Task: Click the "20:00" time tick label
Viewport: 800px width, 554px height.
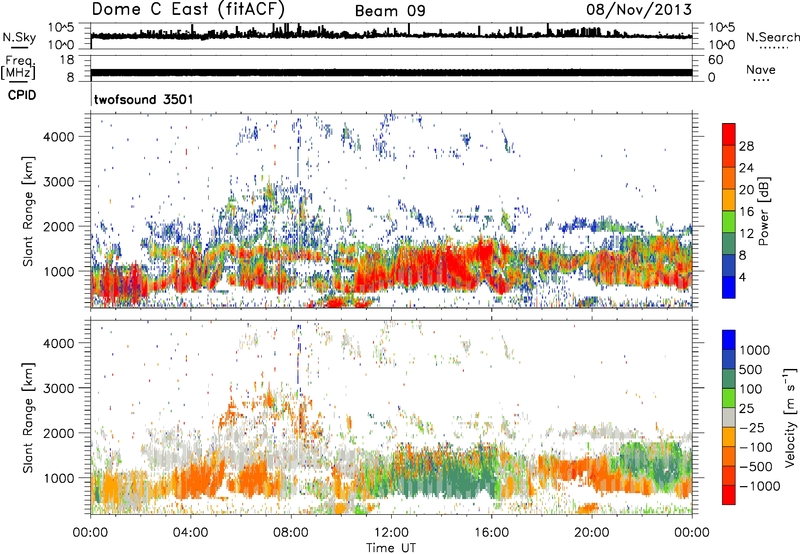Action: coord(591,533)
